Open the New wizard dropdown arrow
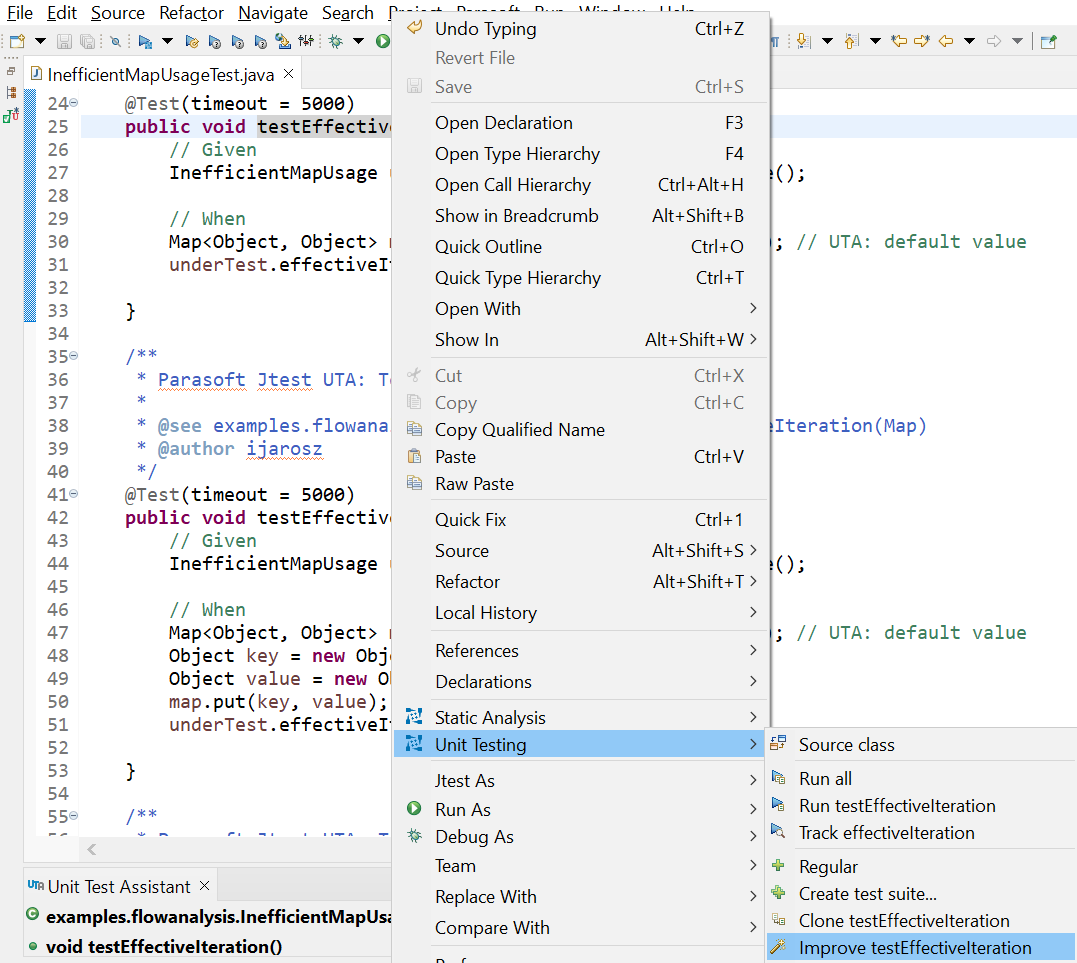This screenshot has width=1077, height=963. point(41,41)
